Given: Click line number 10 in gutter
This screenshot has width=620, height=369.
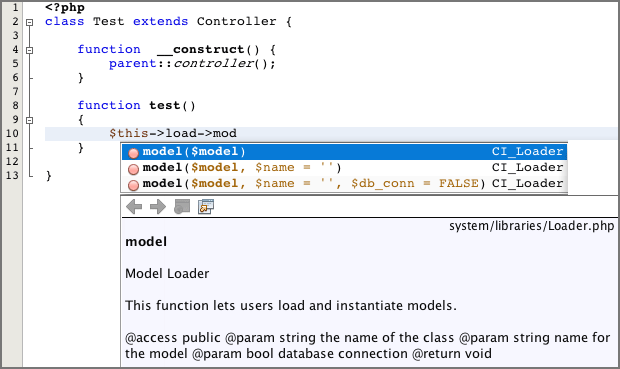Looking at the screenshot, I should 12,133.
